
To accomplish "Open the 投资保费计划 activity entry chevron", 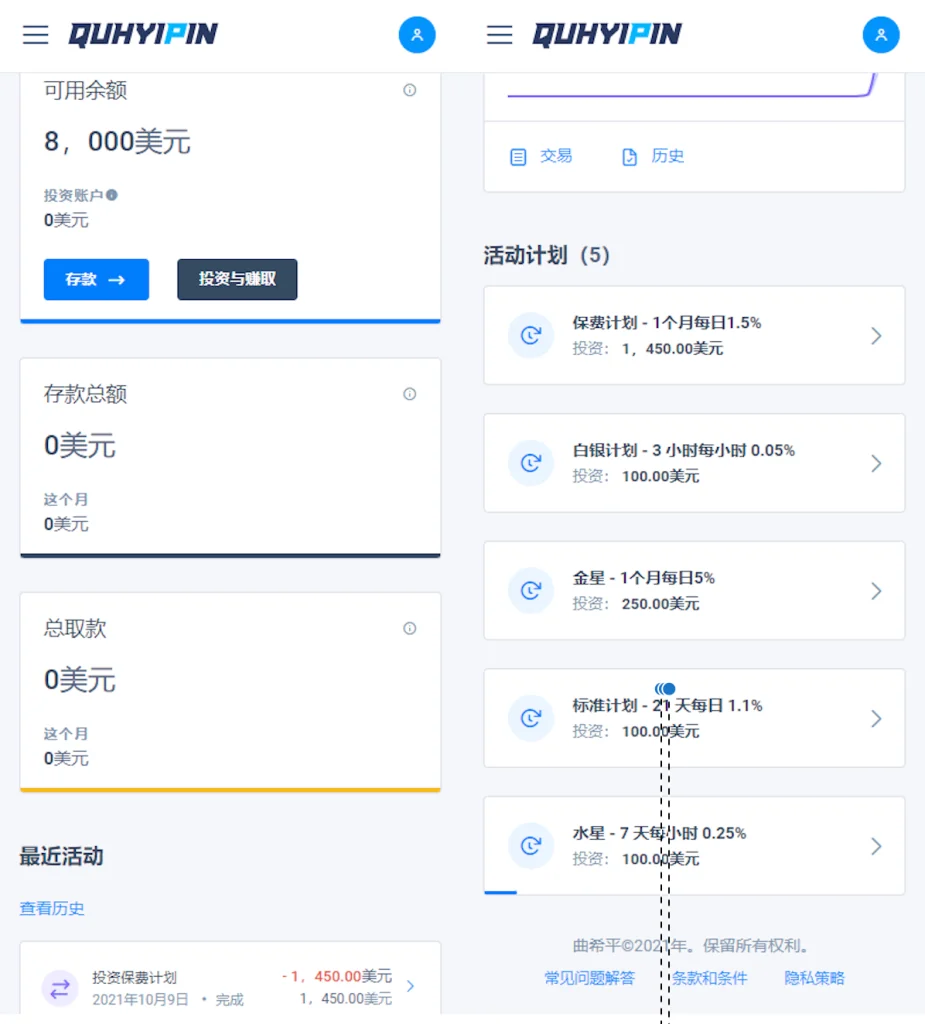I will (410, 985).
